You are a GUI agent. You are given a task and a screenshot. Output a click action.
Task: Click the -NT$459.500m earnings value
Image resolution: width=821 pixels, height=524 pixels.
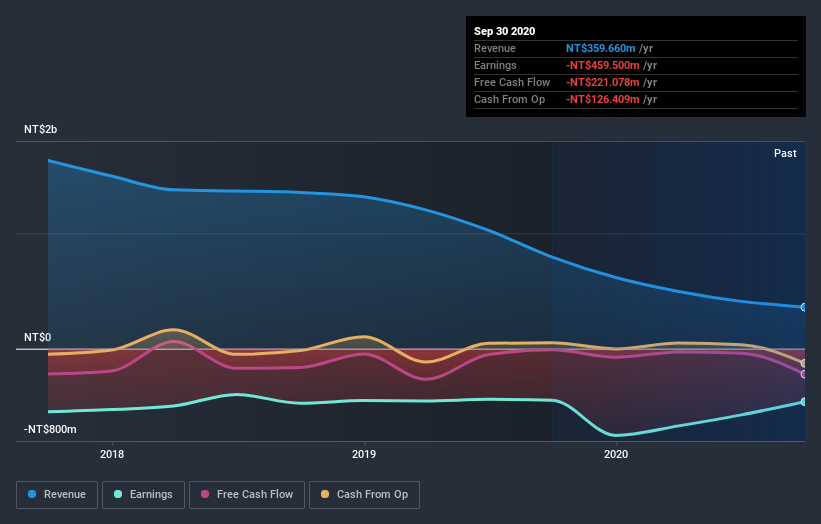point(602,65)
